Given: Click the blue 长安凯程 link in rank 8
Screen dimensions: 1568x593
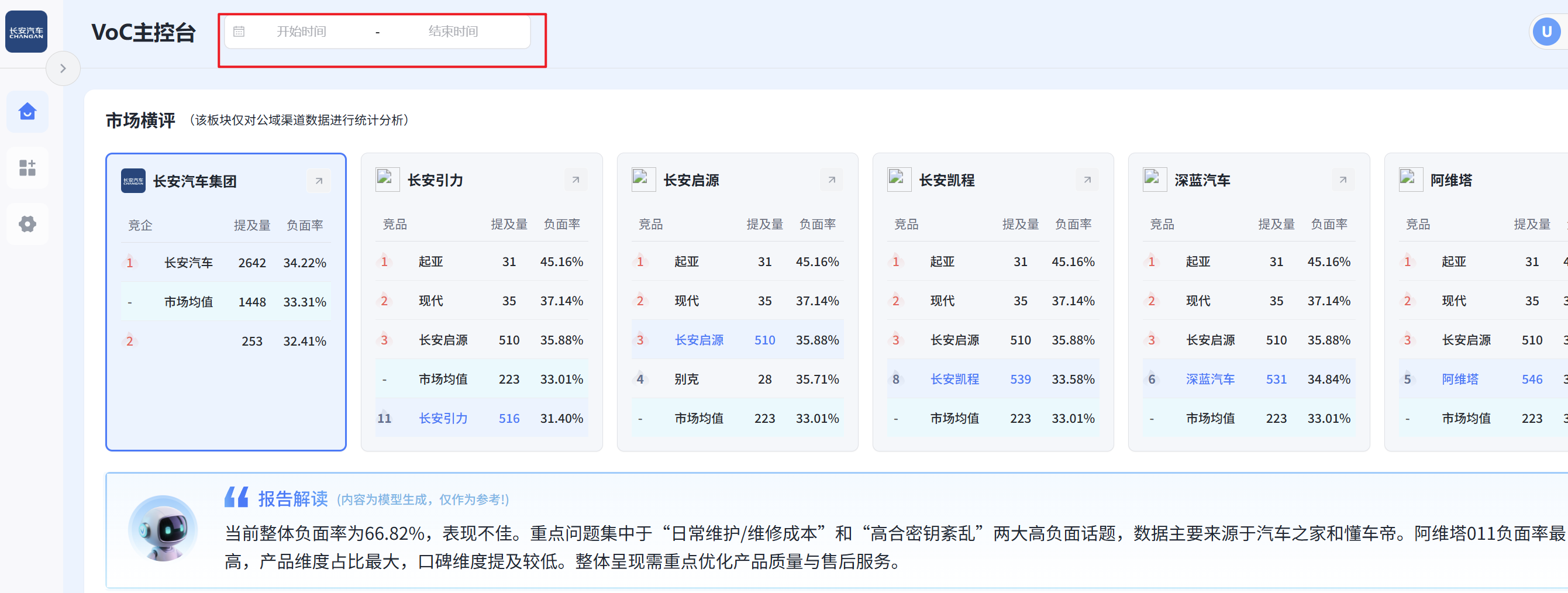Looking at the screenshot, I should (x=954, y=380).
